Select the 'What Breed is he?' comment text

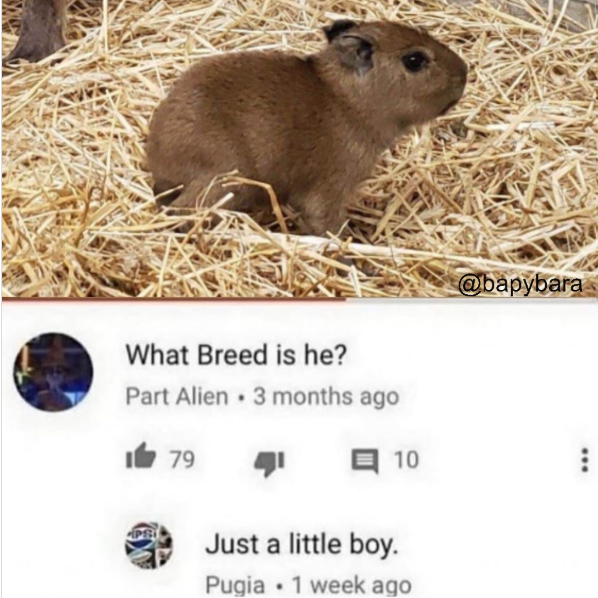(x=236, y=355)
